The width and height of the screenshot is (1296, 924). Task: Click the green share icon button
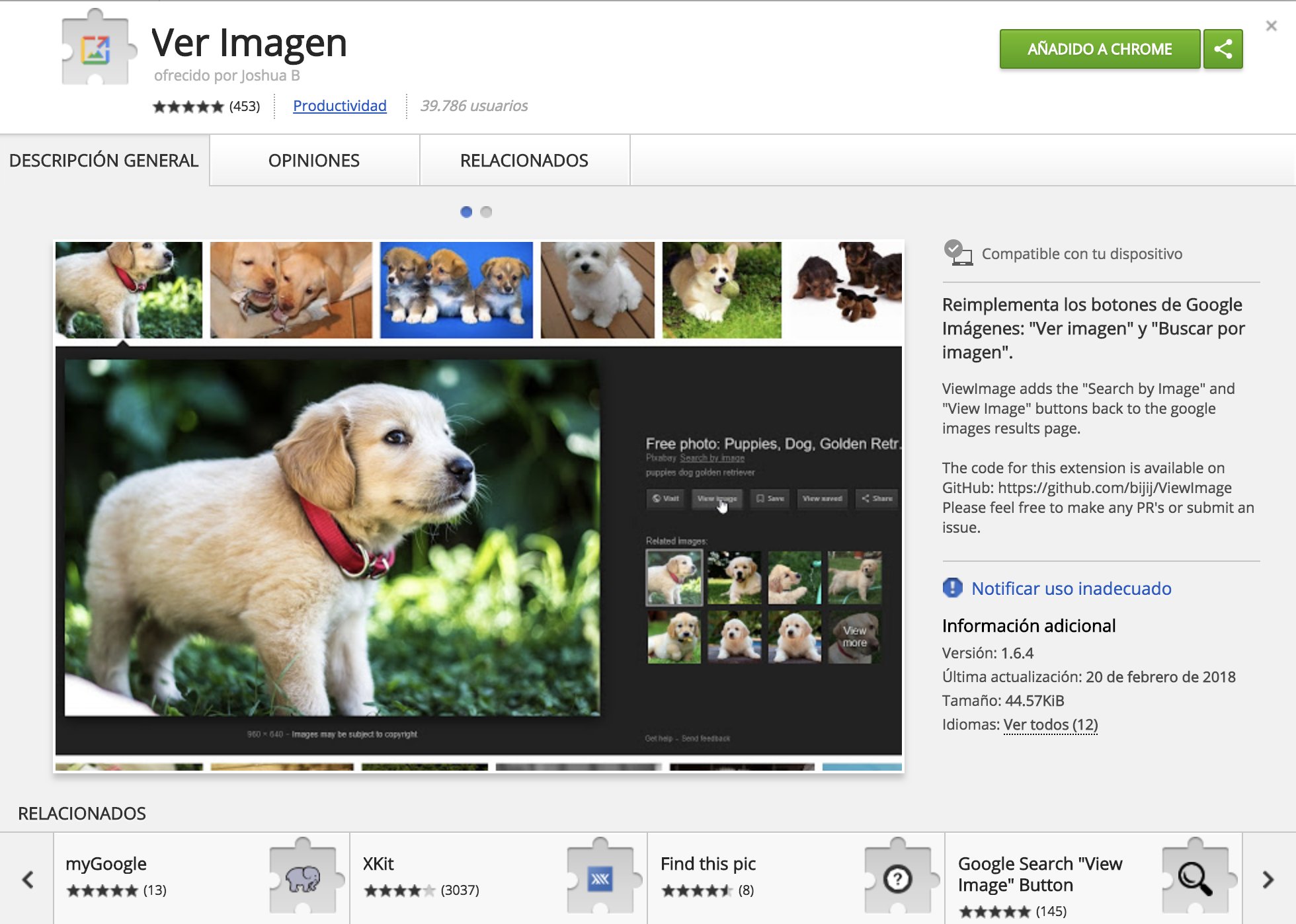tap(1223, 49)
